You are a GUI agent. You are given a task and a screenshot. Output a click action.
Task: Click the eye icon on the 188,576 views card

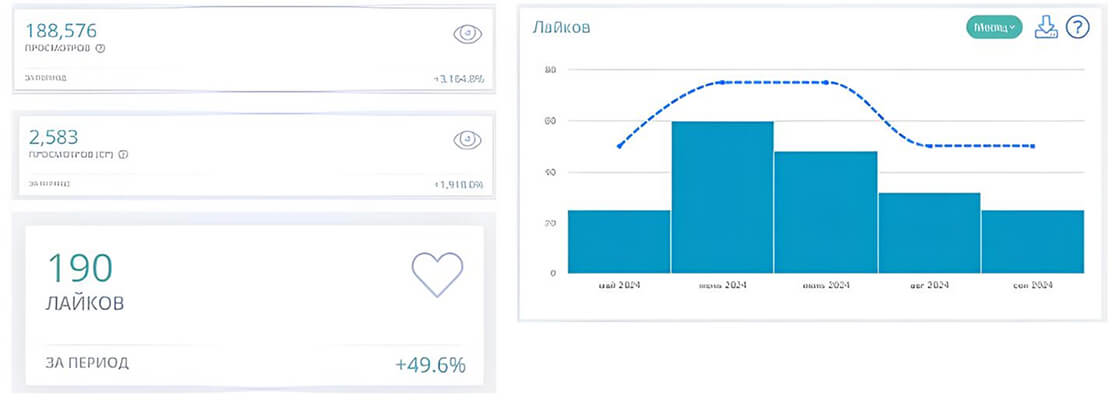467,34
